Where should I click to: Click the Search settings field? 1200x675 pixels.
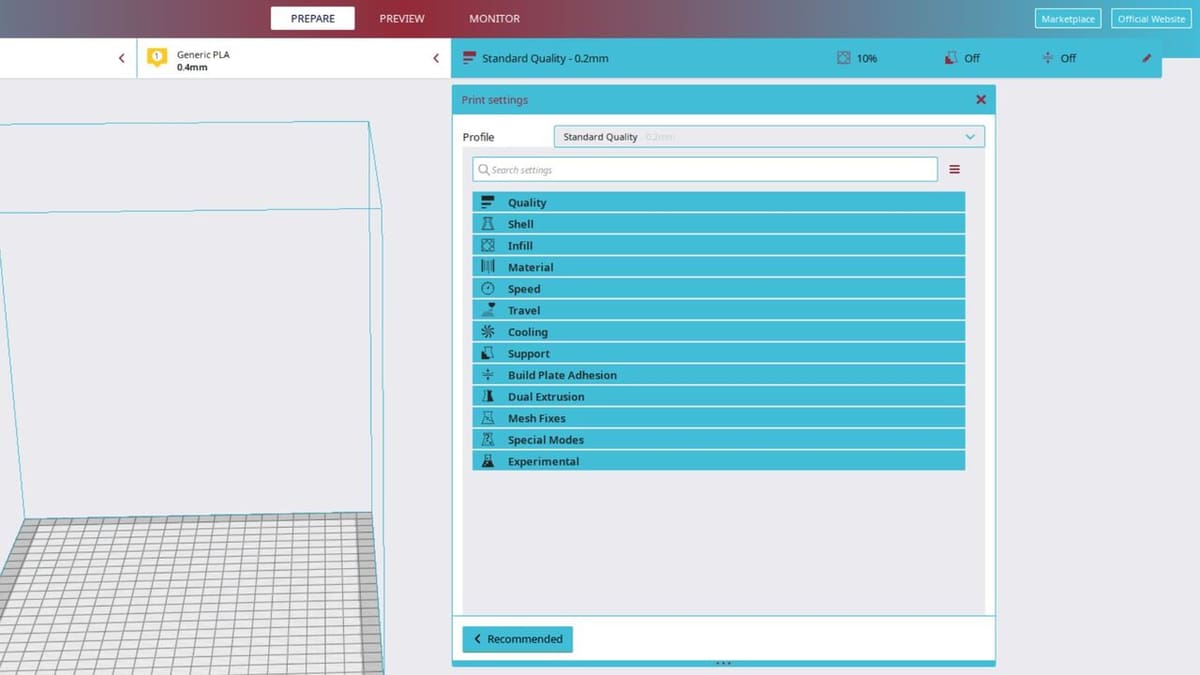click(x=705, y=170)
